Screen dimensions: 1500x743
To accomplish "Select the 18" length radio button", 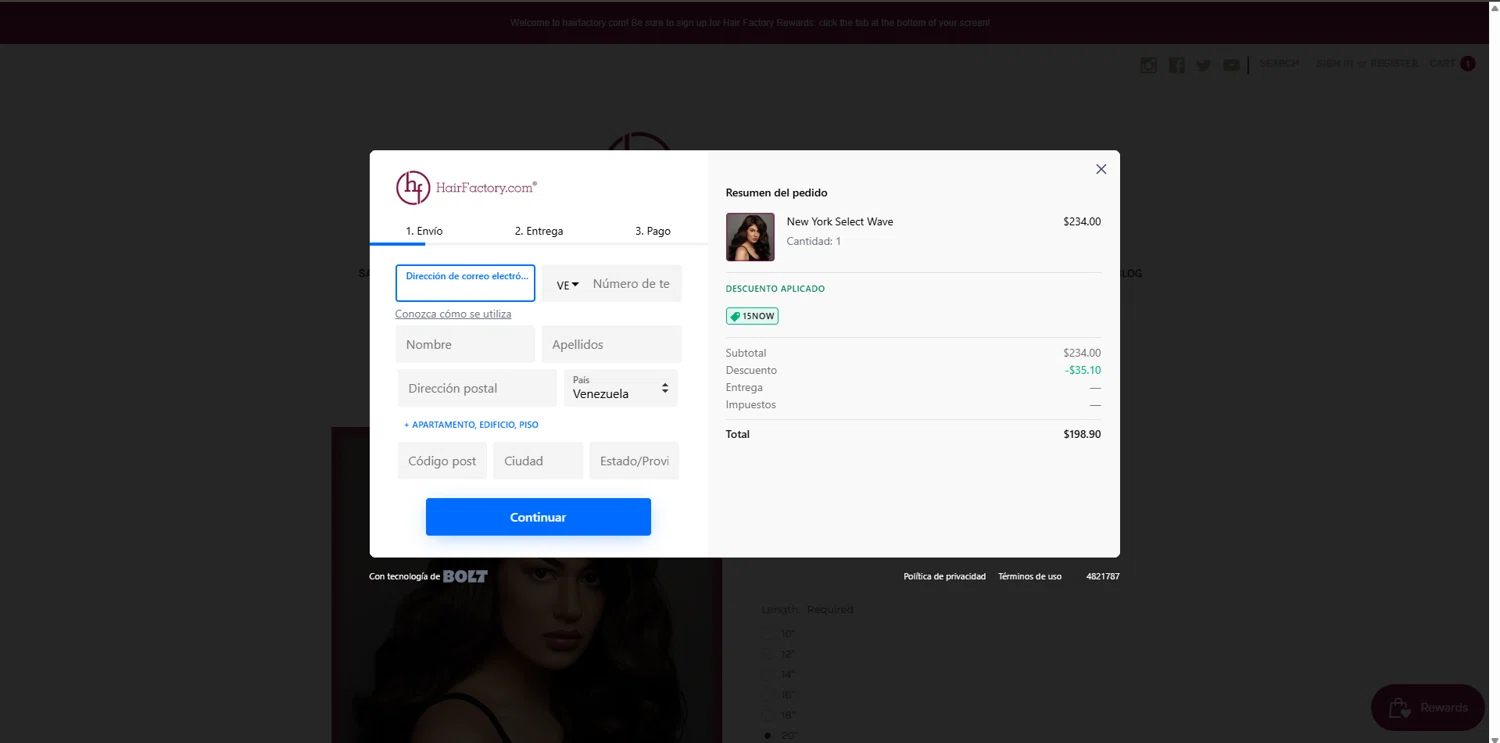I will tap(768, 715).
